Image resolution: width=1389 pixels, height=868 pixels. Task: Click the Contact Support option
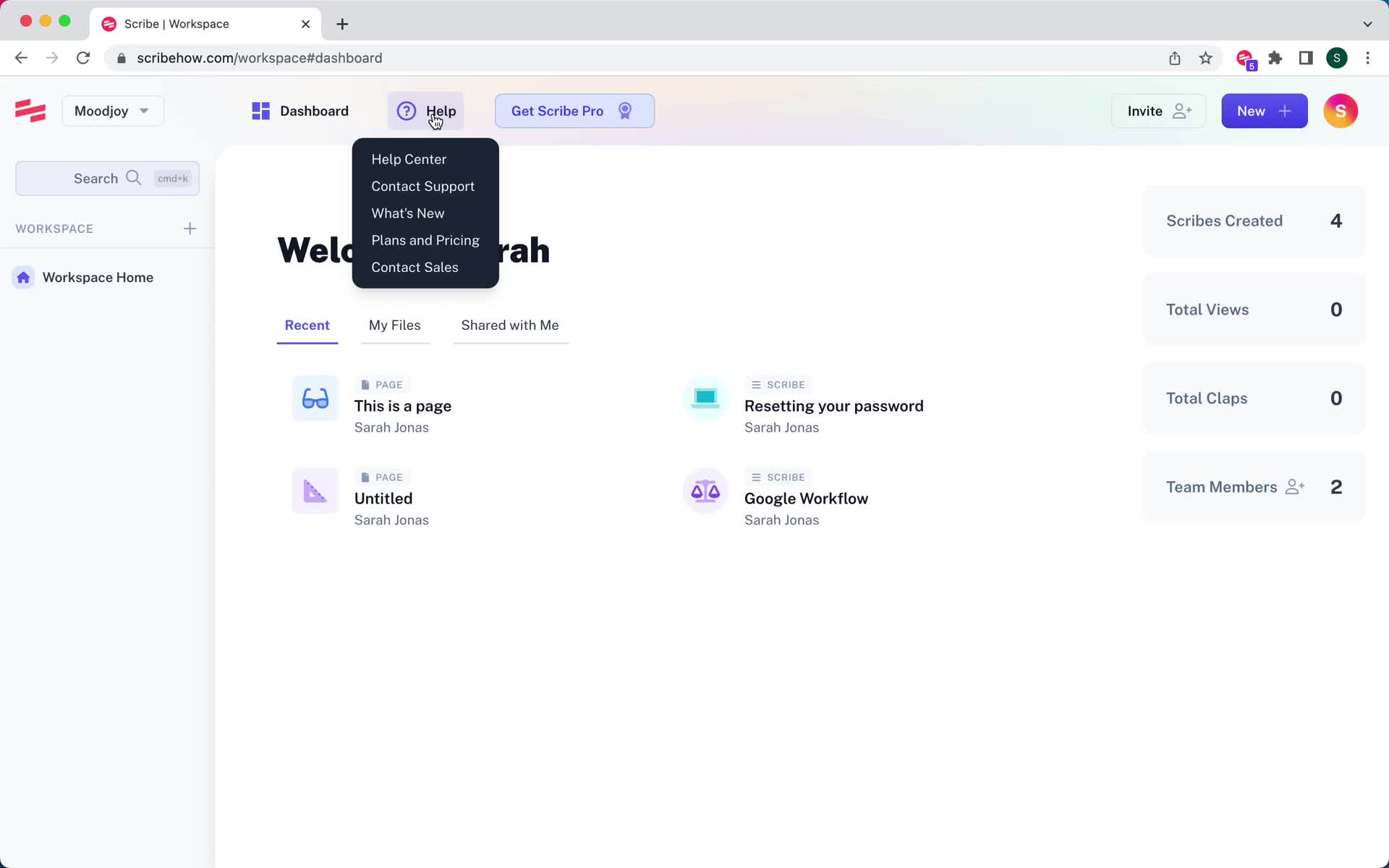423,186
